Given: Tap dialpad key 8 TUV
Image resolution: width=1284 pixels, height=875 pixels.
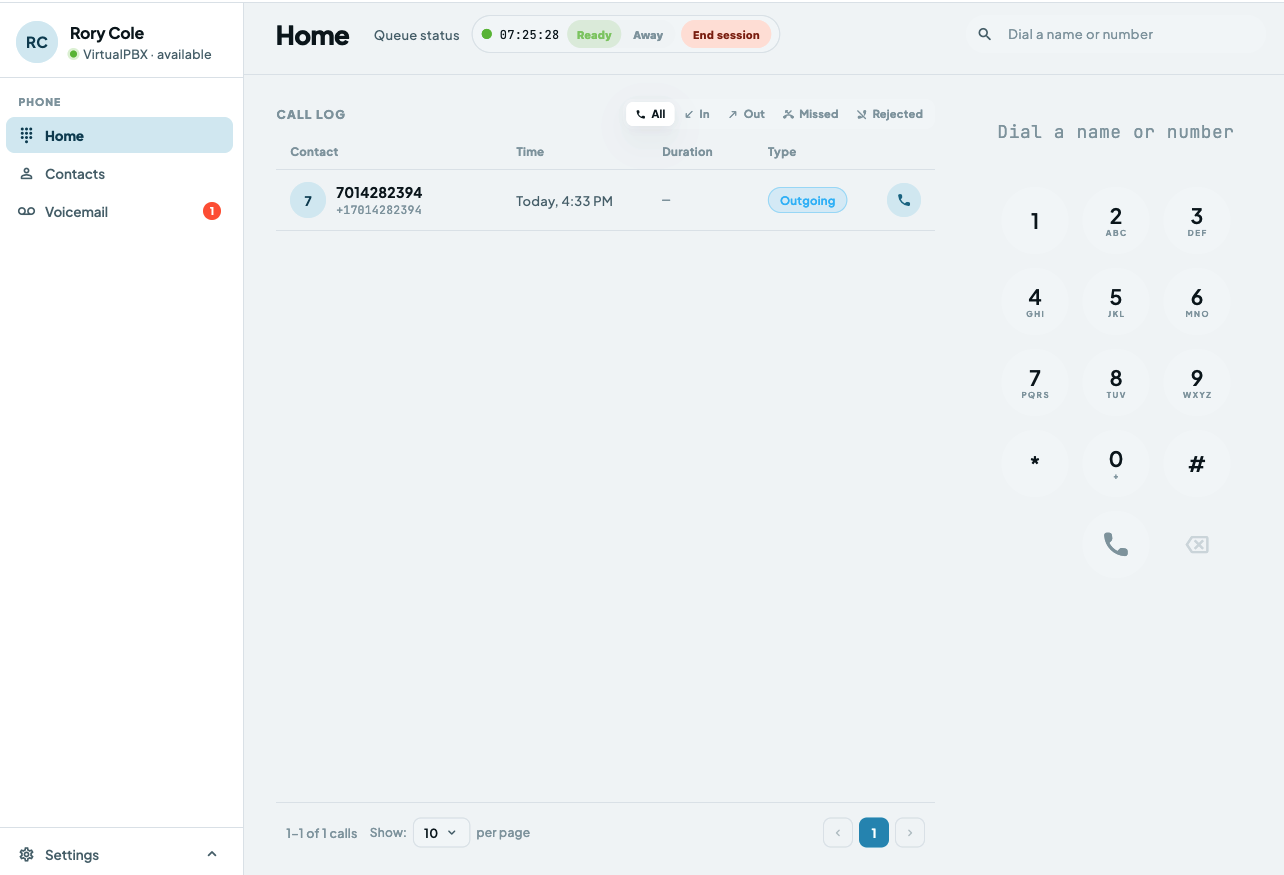Looking at the screenshot, I should tap(1116, 383).
